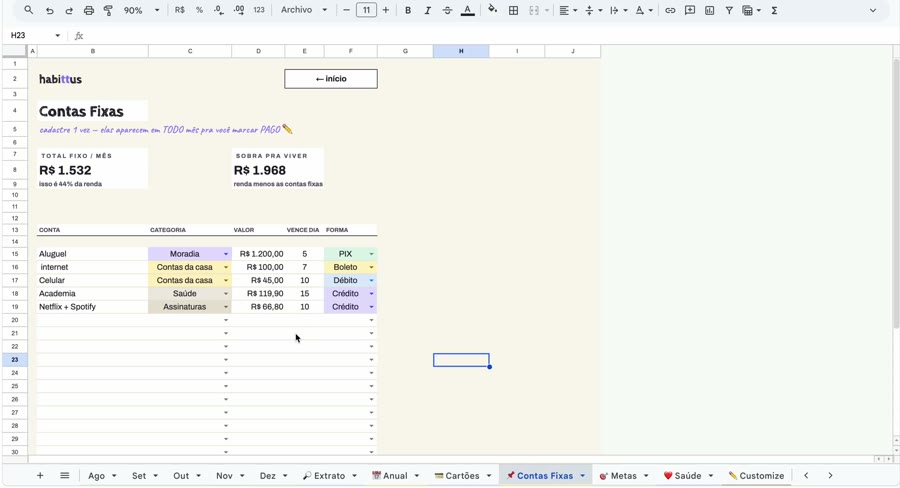Insert a comment

point(690,10)
